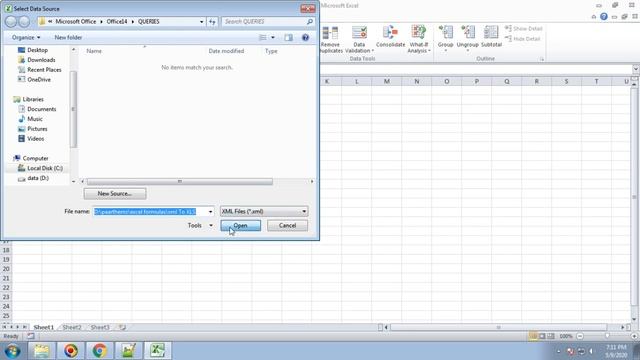
Task: Open Recent Places in navigation pane
Action: tap(40, 70)
